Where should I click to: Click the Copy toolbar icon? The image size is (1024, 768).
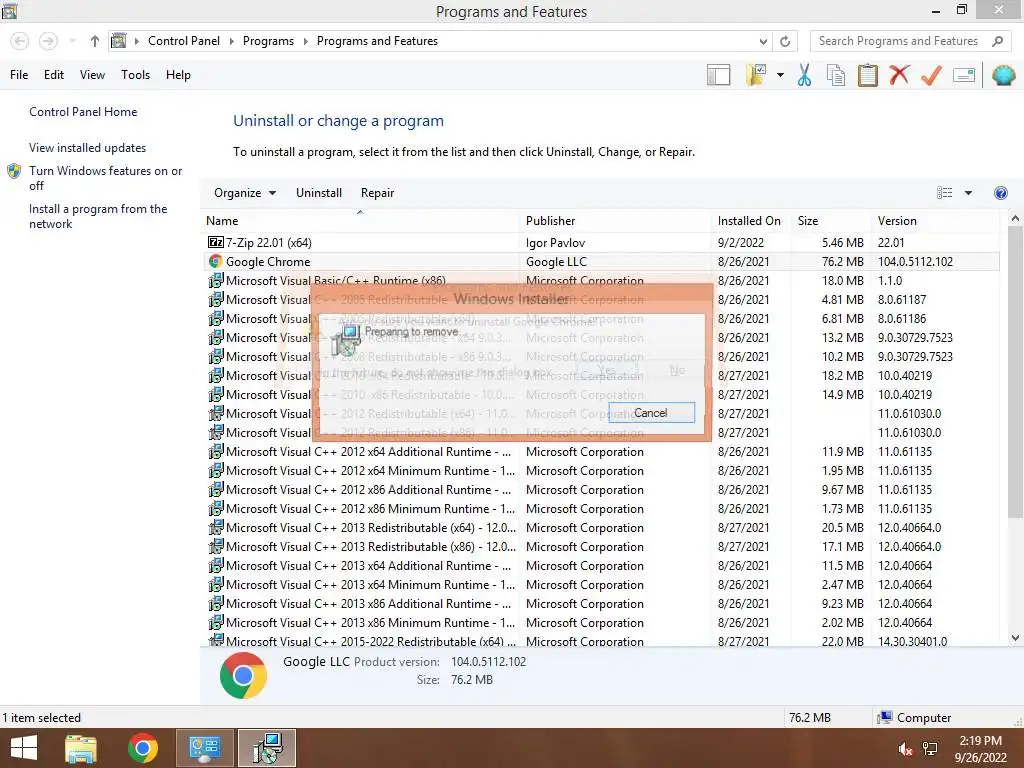click(x=836, y=75)
